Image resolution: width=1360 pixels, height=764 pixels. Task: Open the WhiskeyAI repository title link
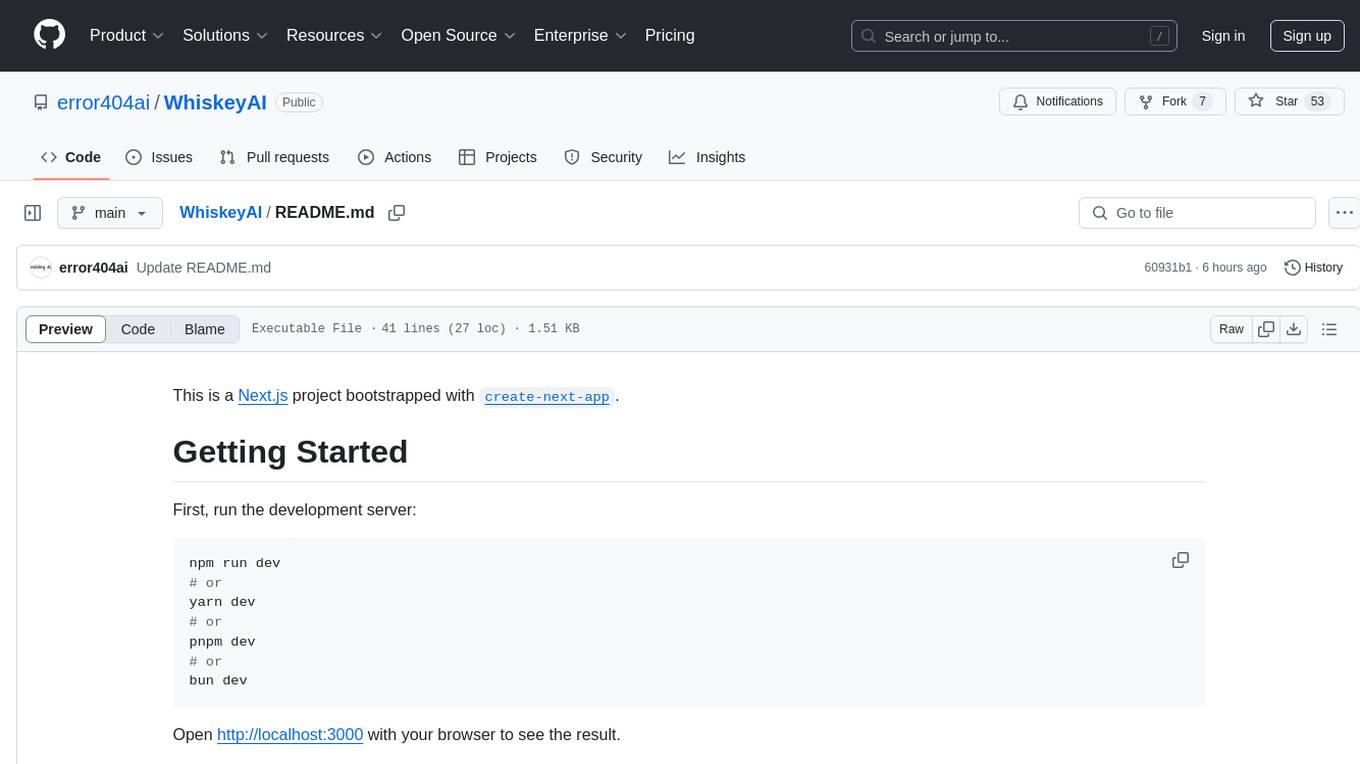[x=215, y=102]
